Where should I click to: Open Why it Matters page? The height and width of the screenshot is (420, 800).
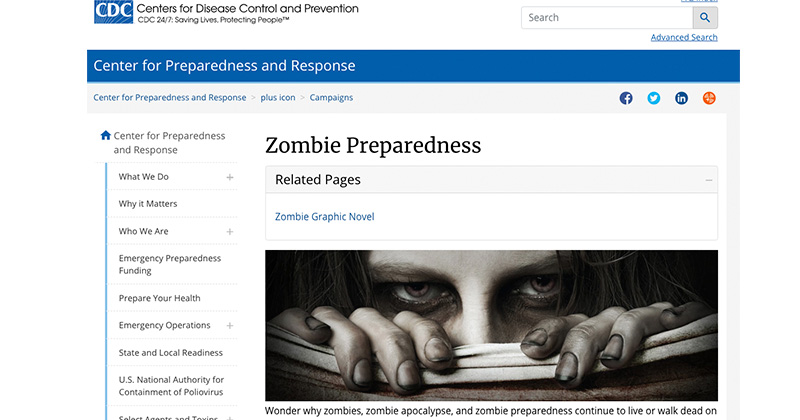[x=148, y=204]
